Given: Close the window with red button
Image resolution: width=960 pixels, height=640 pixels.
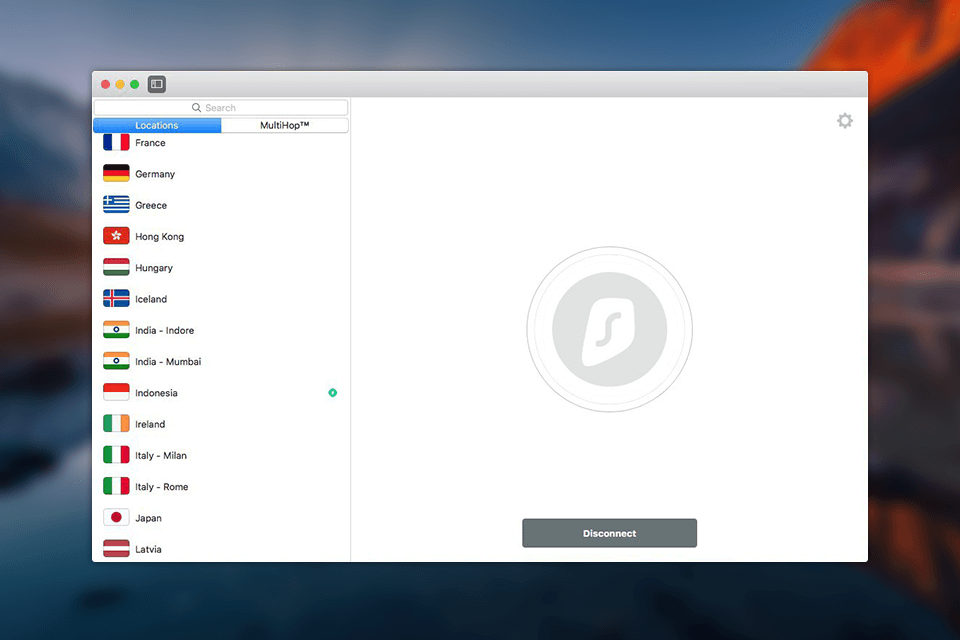Looking at the screenshot, I should tap(105, 84).
